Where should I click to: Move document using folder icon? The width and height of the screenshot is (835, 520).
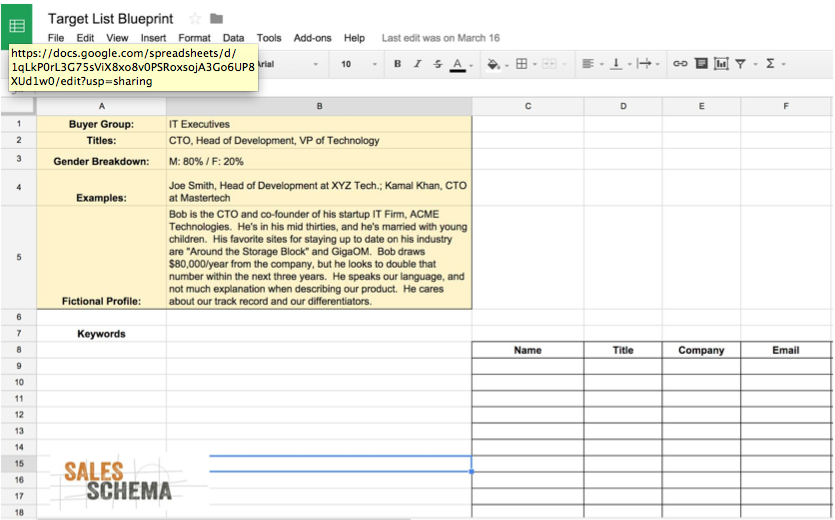[x=216, y=19]
